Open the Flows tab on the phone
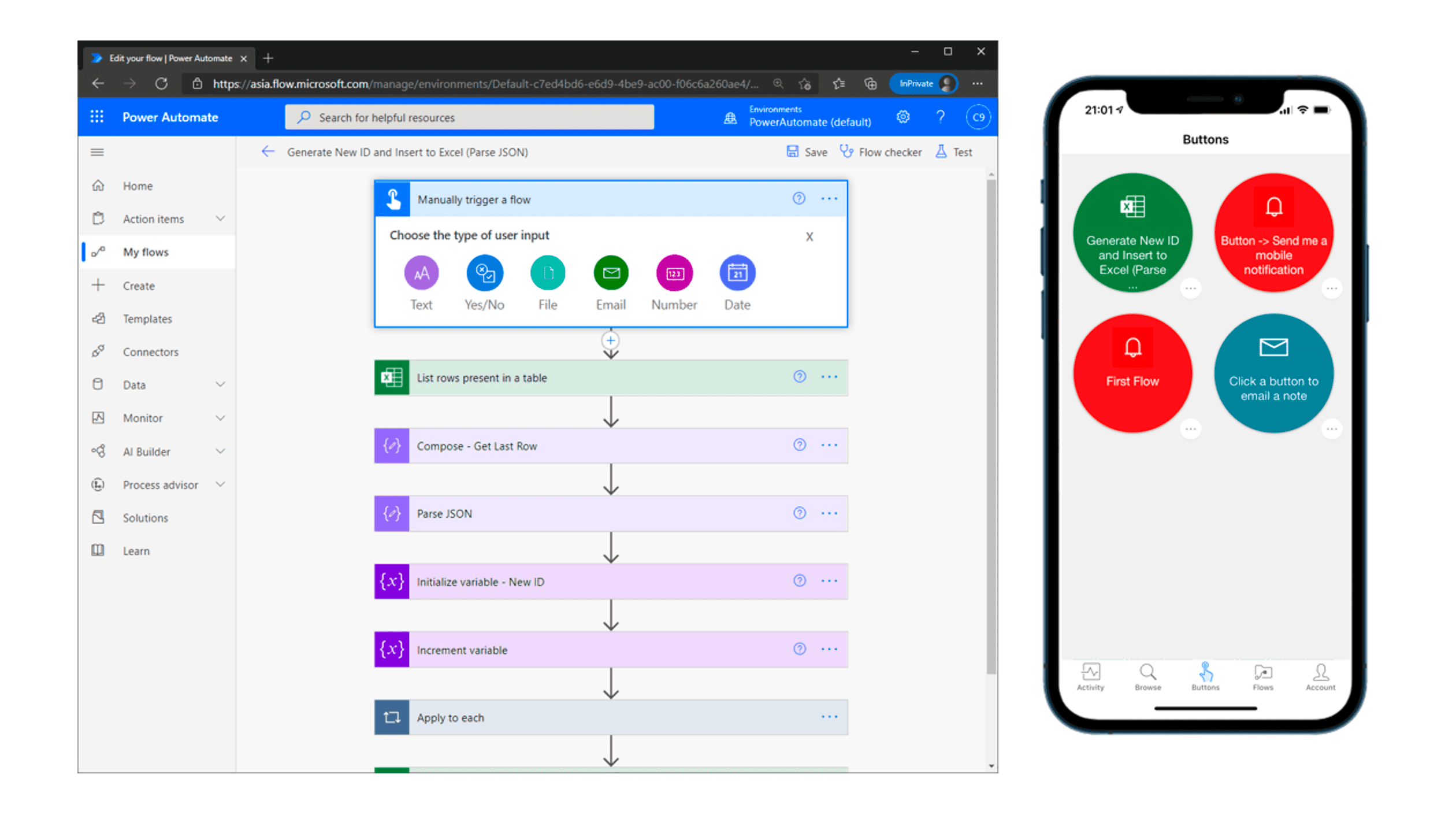 pyautogui.click(x=1263, y=676)
